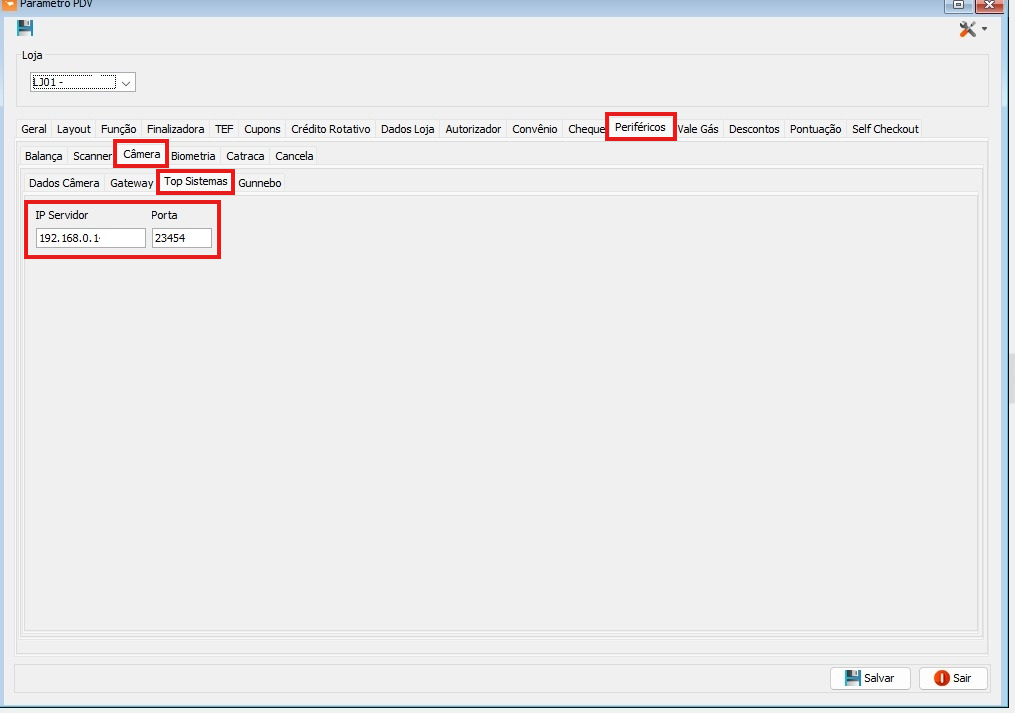1015x713 pixels.
Task: Show the Dados Câmera tab
Action: (64, 183)
